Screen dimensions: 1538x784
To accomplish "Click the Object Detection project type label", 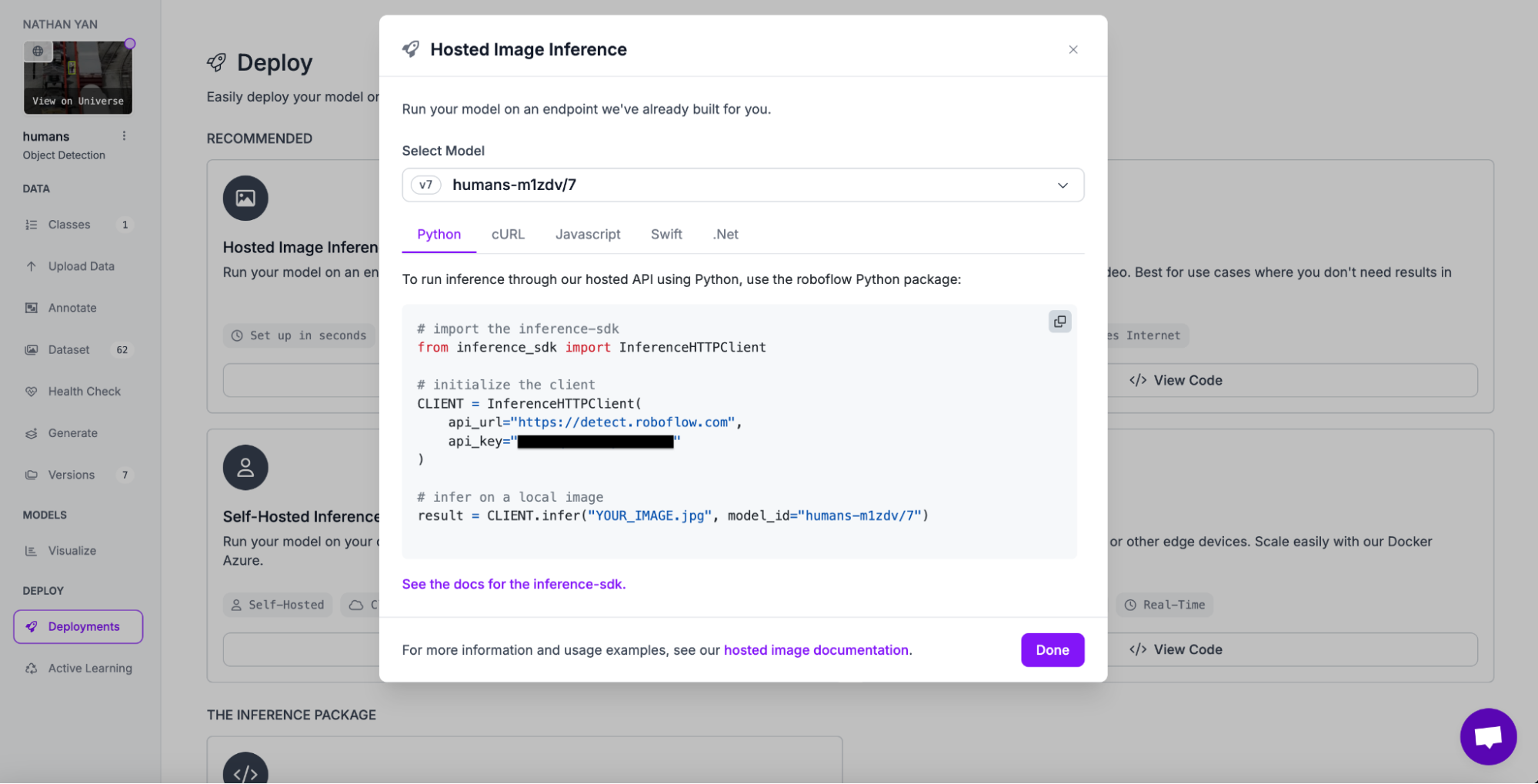I will [x=64, y=155].
